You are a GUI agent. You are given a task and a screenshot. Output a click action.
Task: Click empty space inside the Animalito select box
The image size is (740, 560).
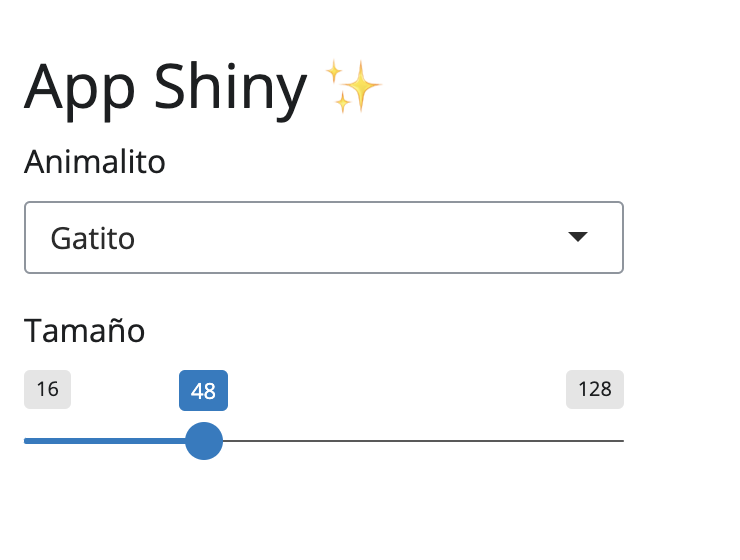pos(350,238)
